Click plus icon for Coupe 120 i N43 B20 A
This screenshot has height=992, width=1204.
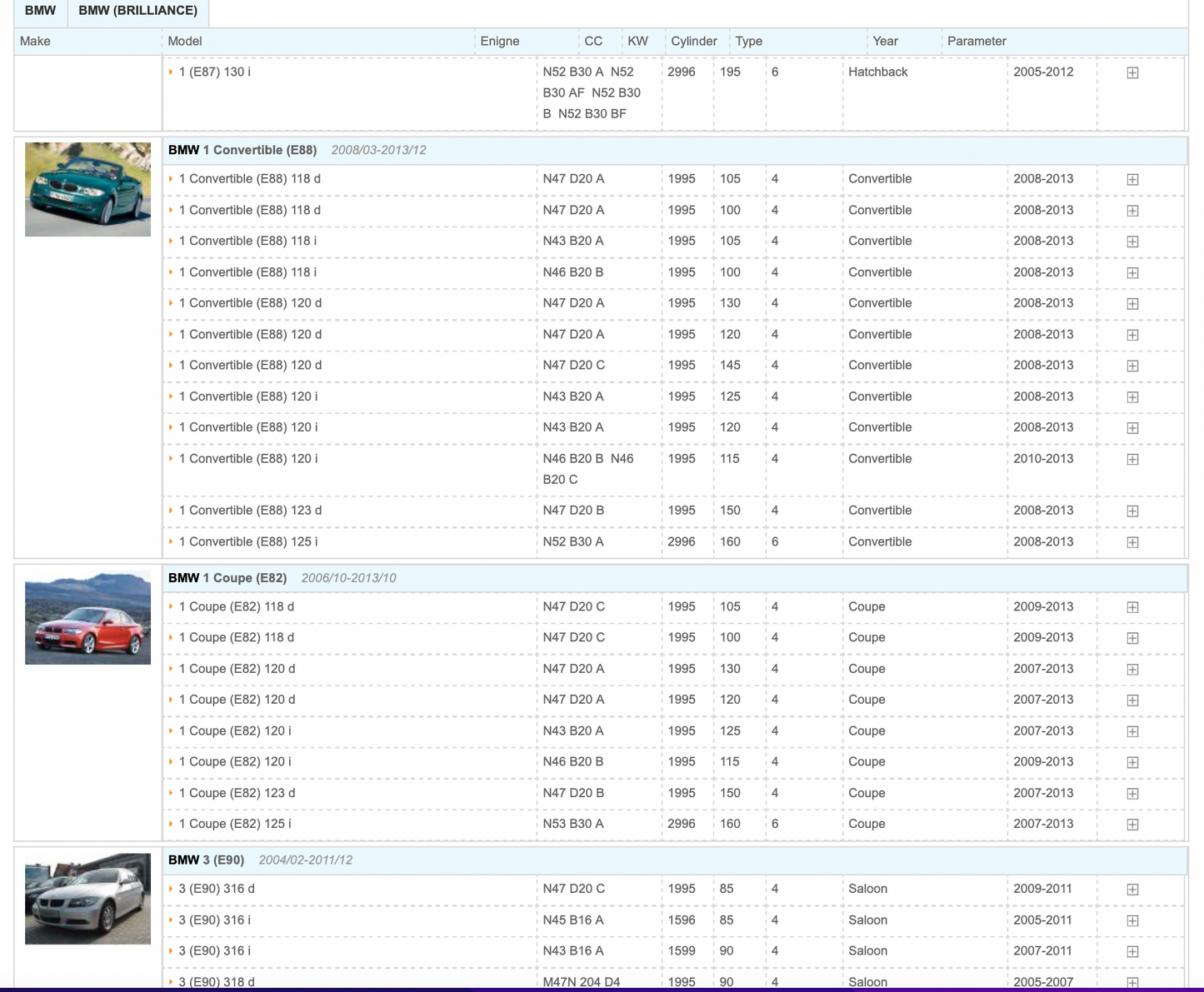pos(1132,731)
